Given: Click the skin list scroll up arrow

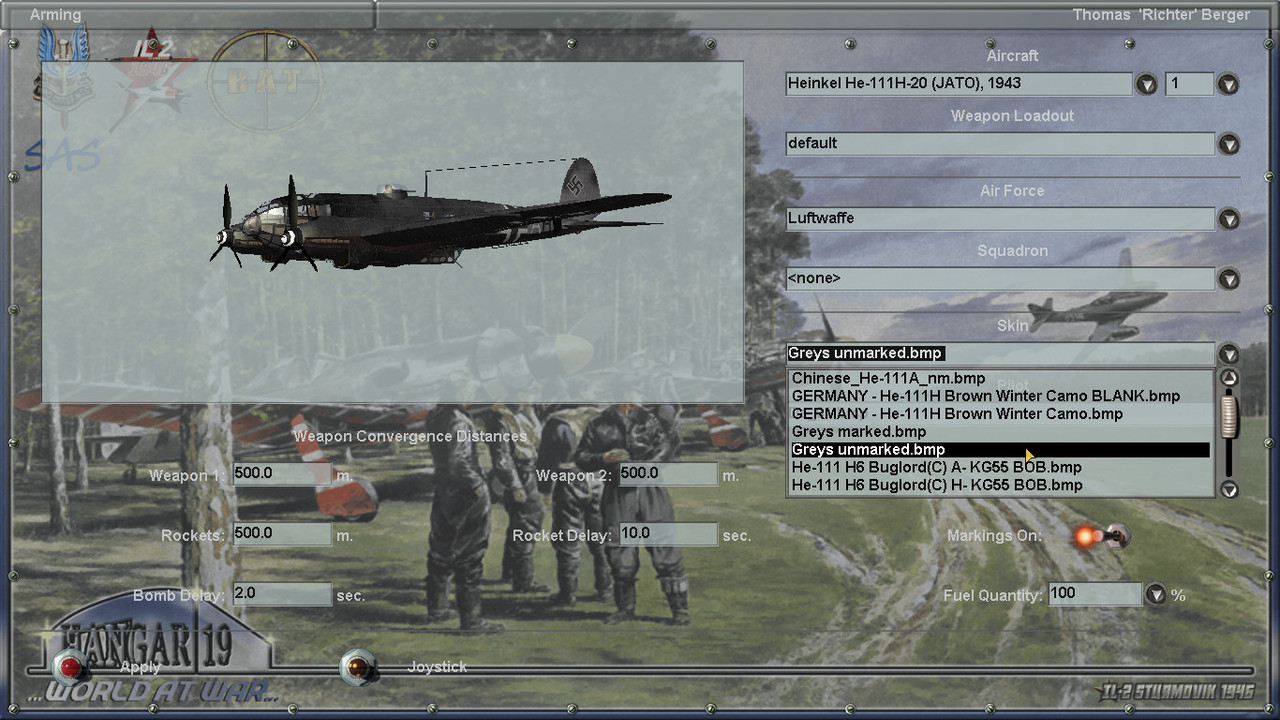Looking at the screenshot, I should click(1229, 378).
